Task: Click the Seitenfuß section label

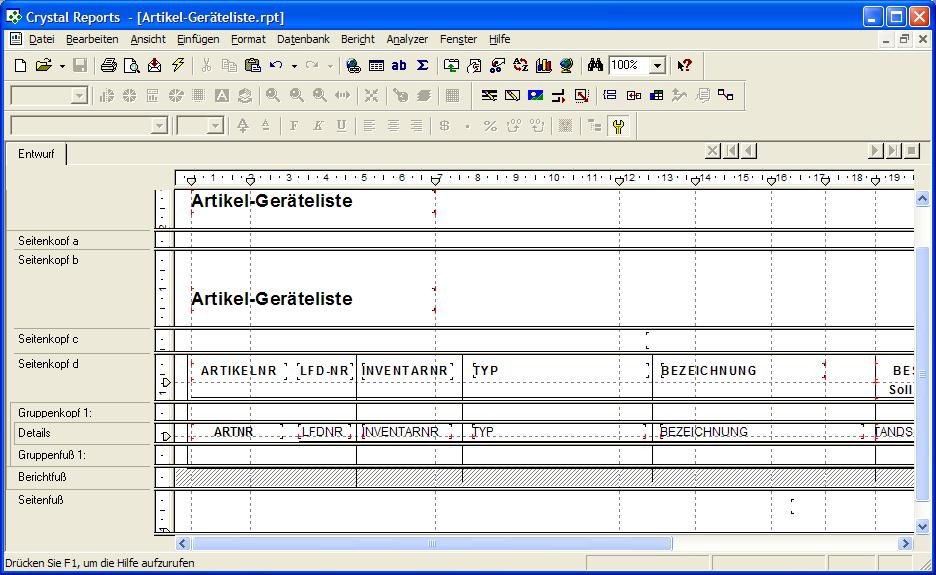Action: tap(41, 500)
